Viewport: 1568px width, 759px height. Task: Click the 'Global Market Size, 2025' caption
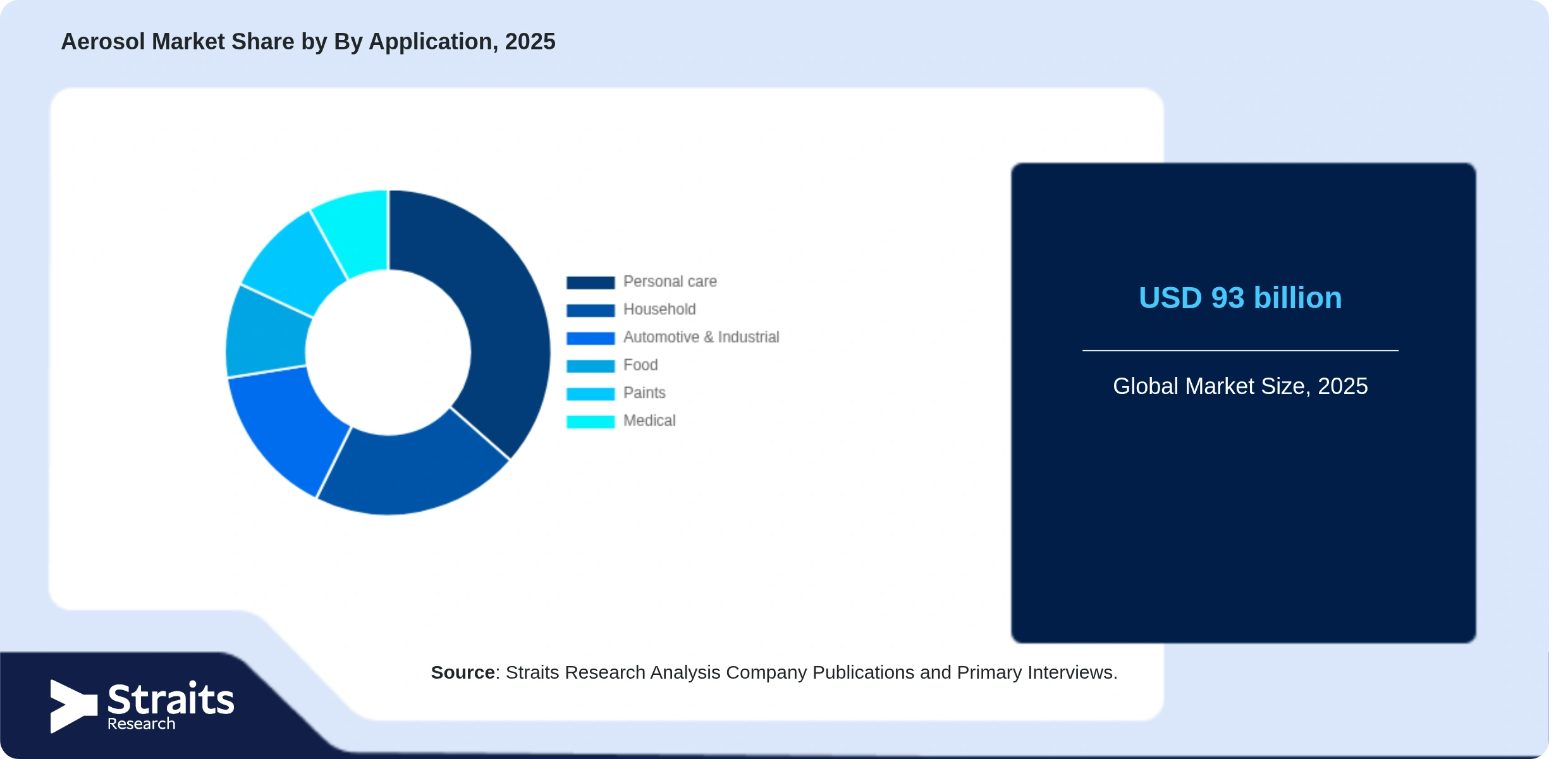(1240, 386)
